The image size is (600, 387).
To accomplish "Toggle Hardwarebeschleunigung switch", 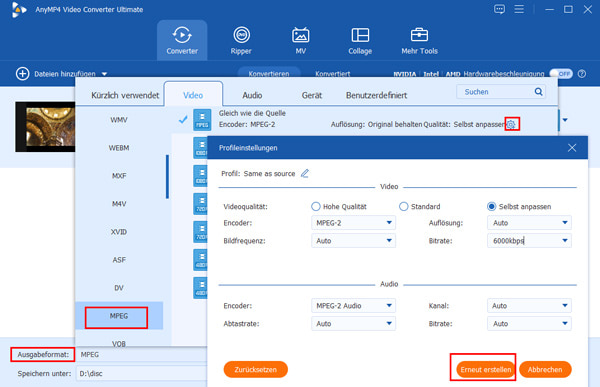I will pos(561,73).
